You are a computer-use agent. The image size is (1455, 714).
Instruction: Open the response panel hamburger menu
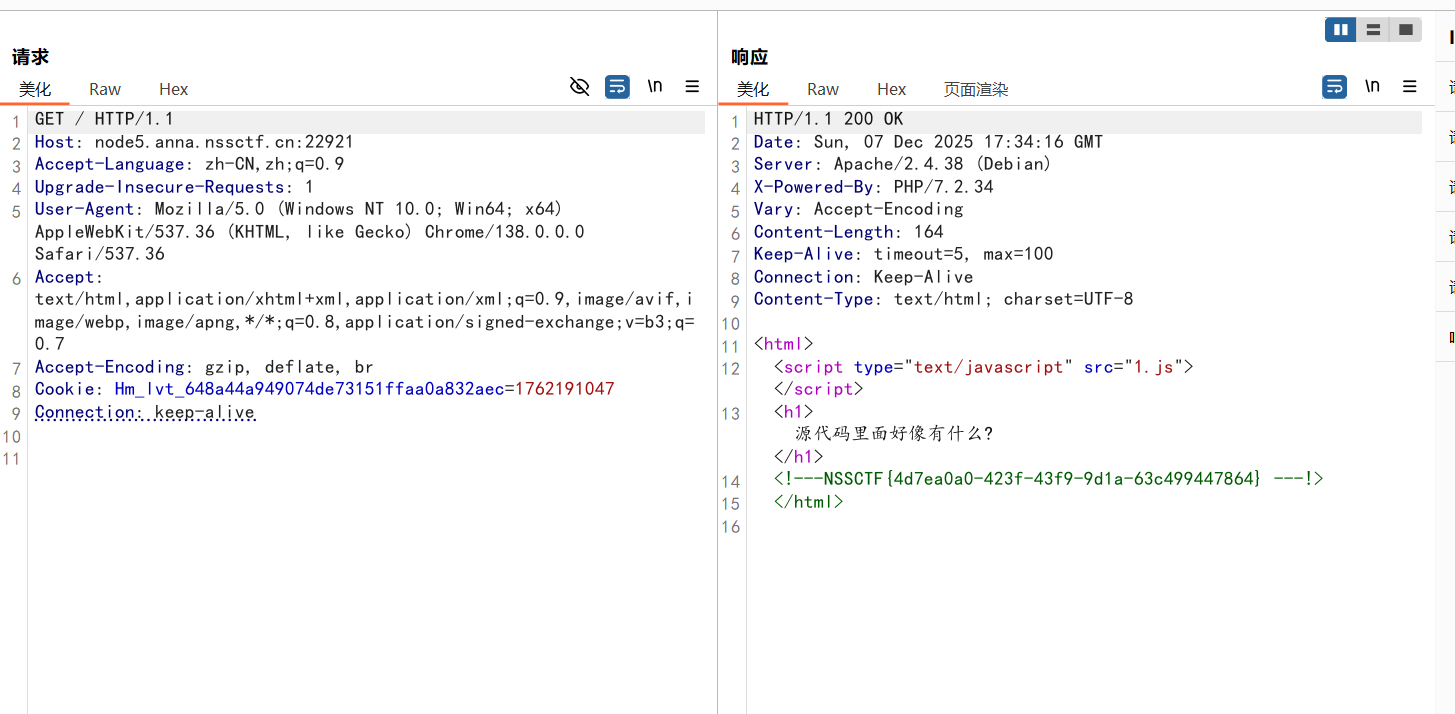[x=1410, y=87]
